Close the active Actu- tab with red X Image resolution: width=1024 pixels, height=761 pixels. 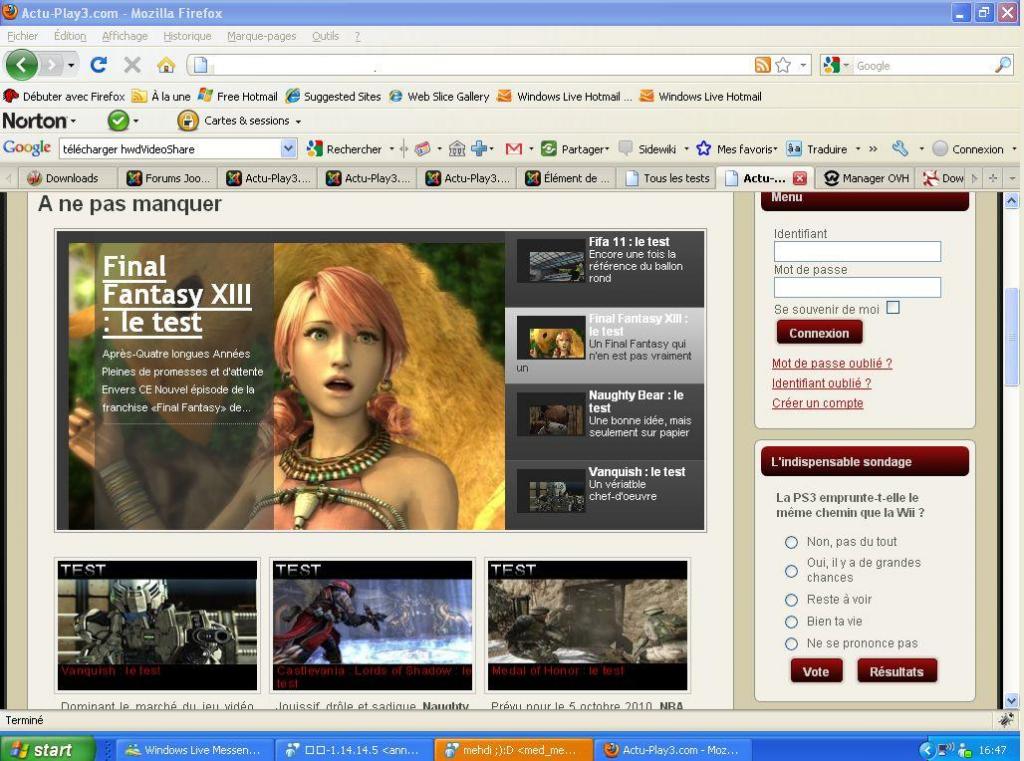799,178
